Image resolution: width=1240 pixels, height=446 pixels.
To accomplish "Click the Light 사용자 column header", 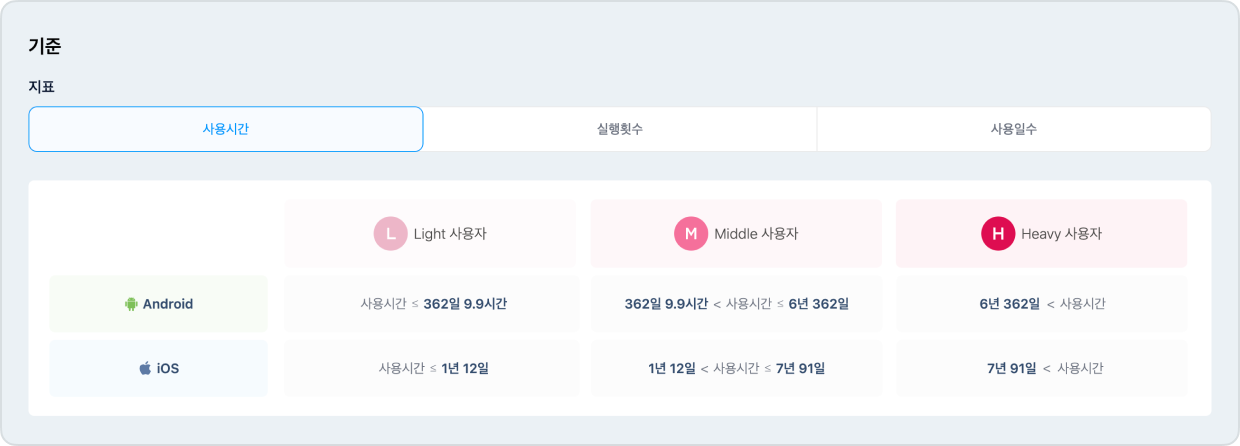I will tap(431, 234).
